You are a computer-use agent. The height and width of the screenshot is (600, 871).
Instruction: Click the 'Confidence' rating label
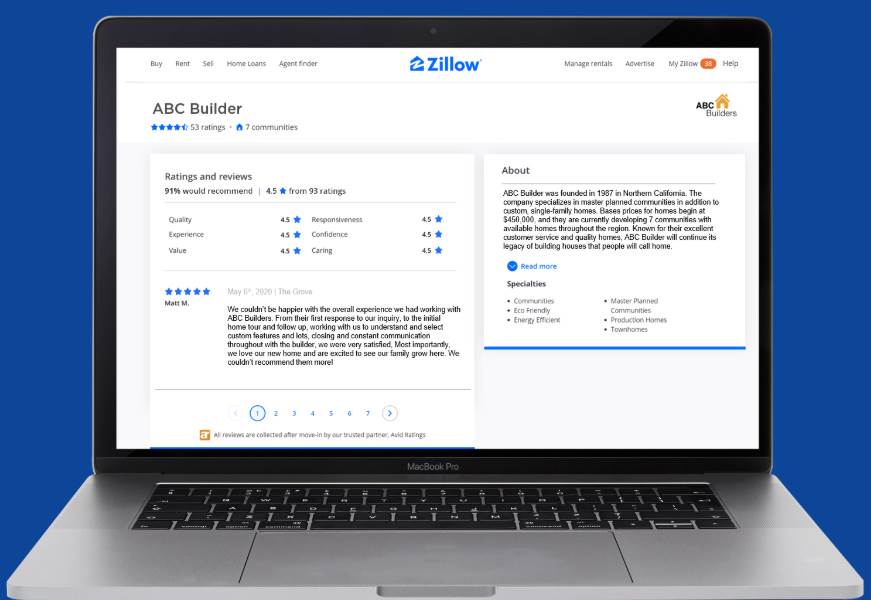click(329, 234)
